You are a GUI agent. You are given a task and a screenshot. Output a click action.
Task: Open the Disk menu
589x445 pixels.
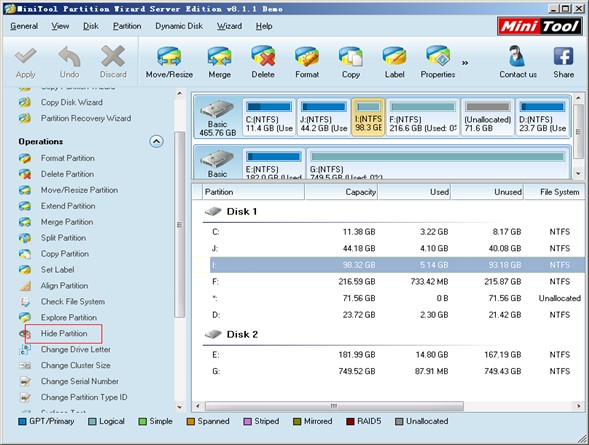coord(91,26)
